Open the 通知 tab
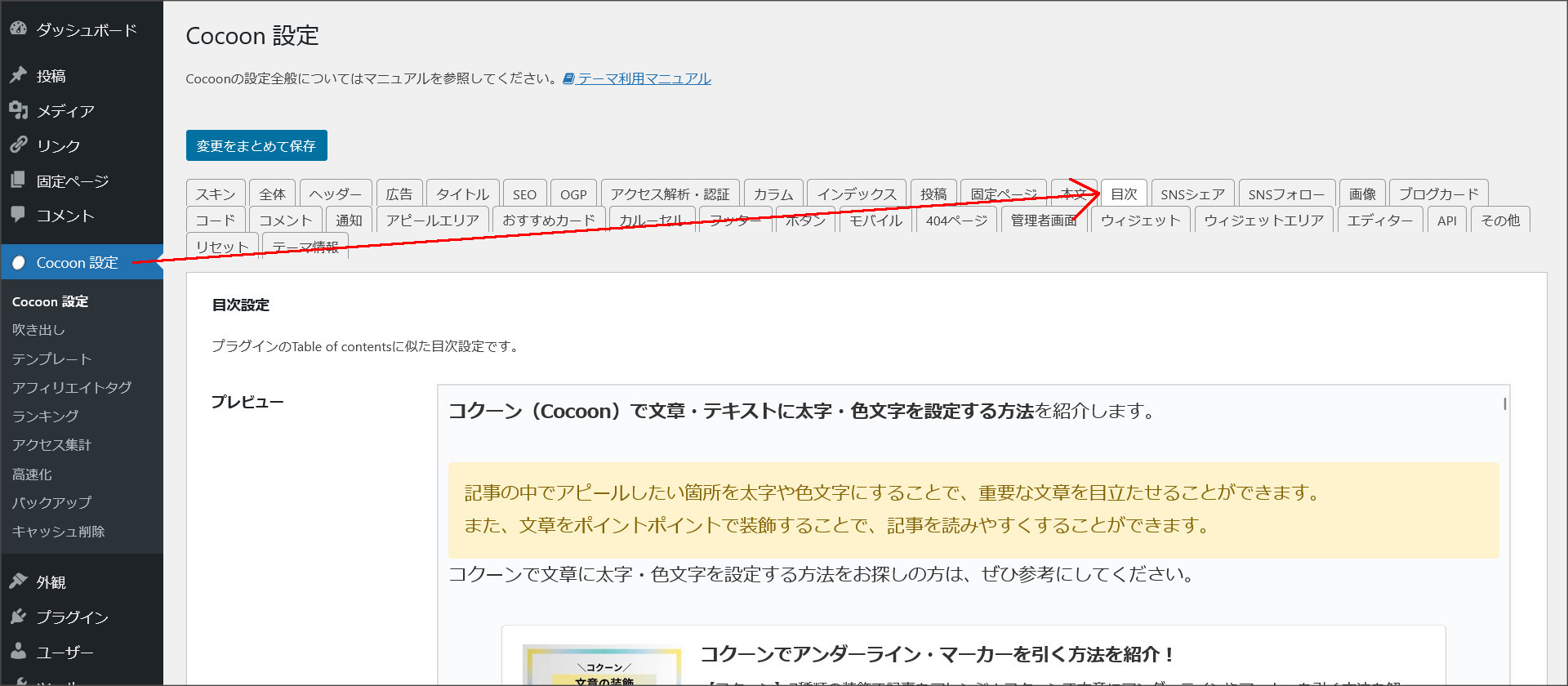The image size is (1568, 686). tap(349, 220)
